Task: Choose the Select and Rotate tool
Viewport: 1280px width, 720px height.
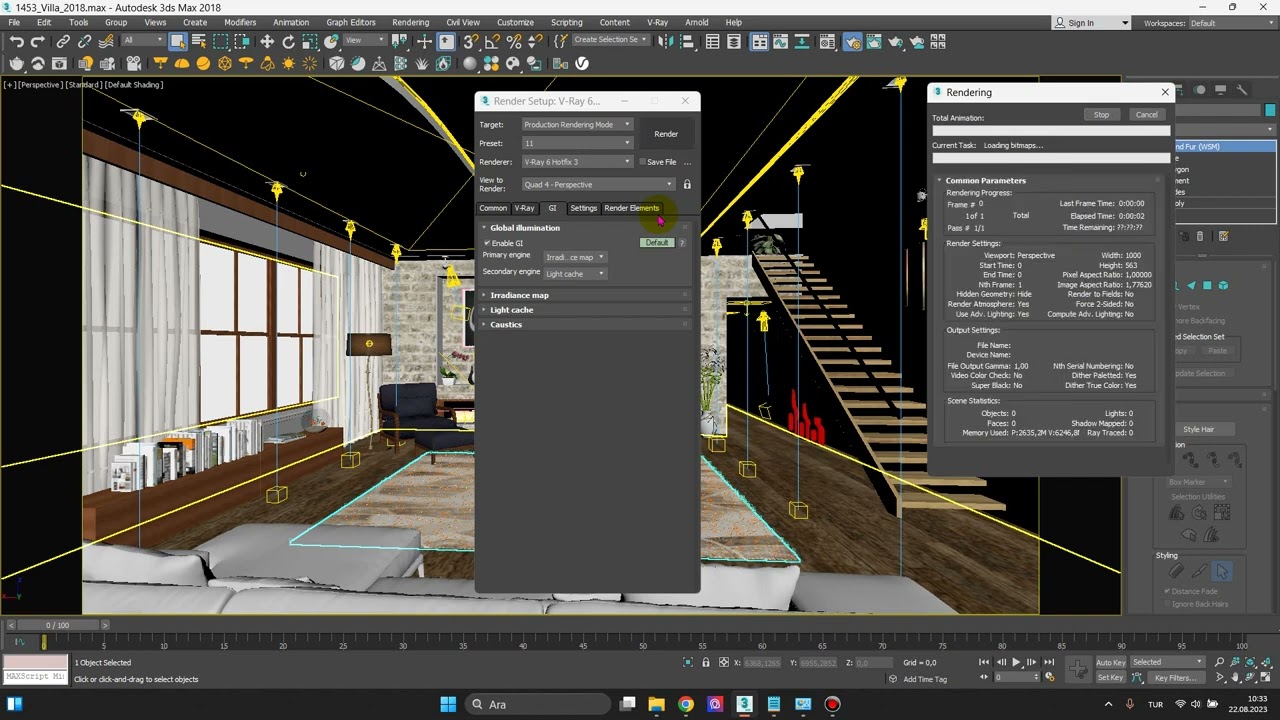Action: pos(289,42)
